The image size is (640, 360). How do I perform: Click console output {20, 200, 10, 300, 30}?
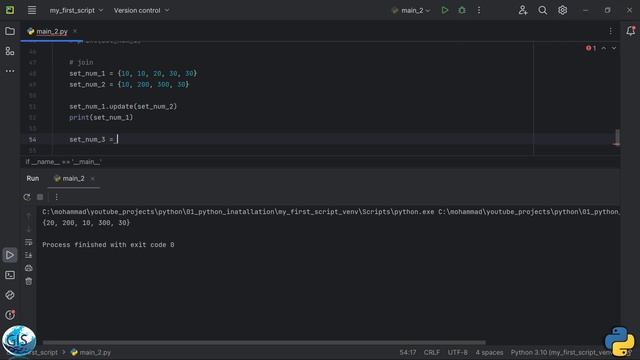tap(86, 223)
